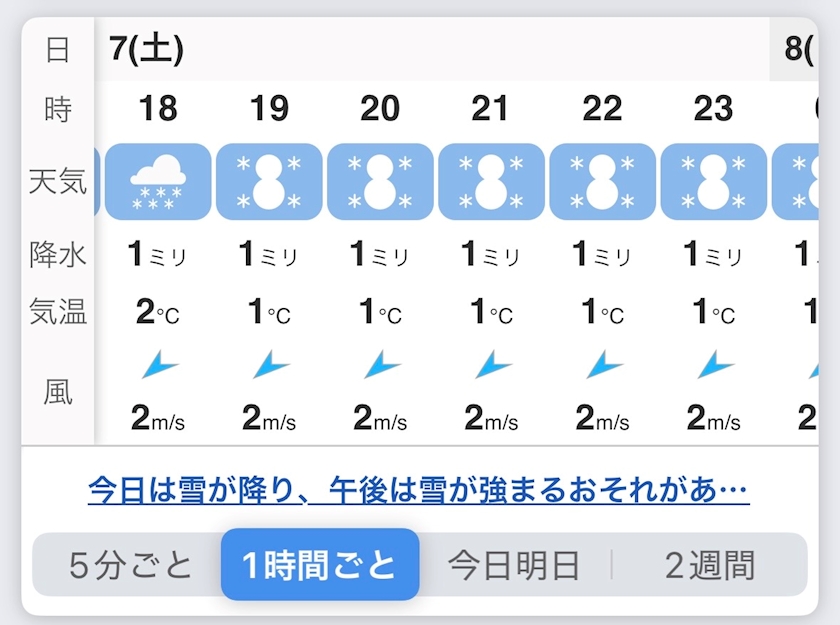Open the 今日は雪が降り snow warning link
Screen dimensions: 840x625
418,491
